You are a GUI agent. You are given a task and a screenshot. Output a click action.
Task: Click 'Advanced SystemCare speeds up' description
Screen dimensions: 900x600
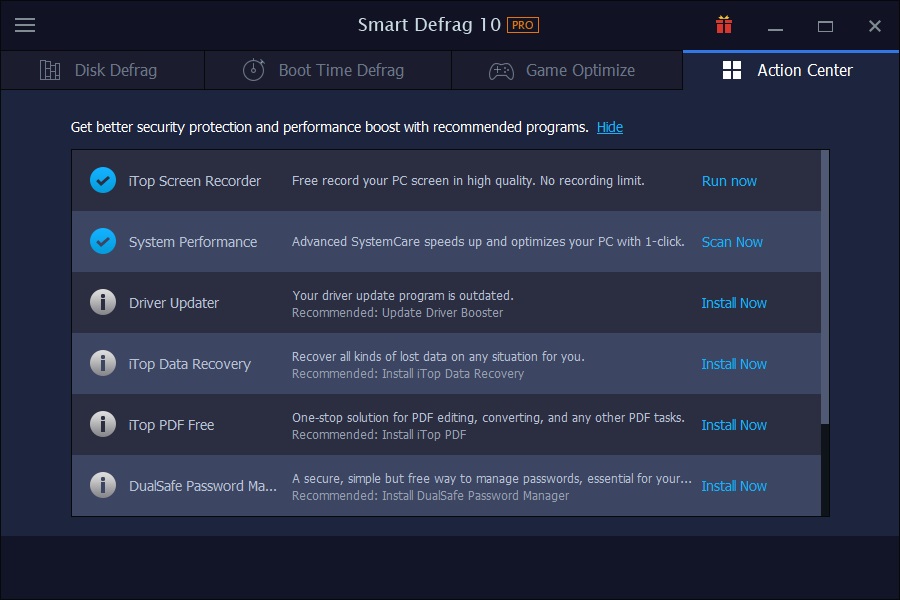[x=488, y=241]
